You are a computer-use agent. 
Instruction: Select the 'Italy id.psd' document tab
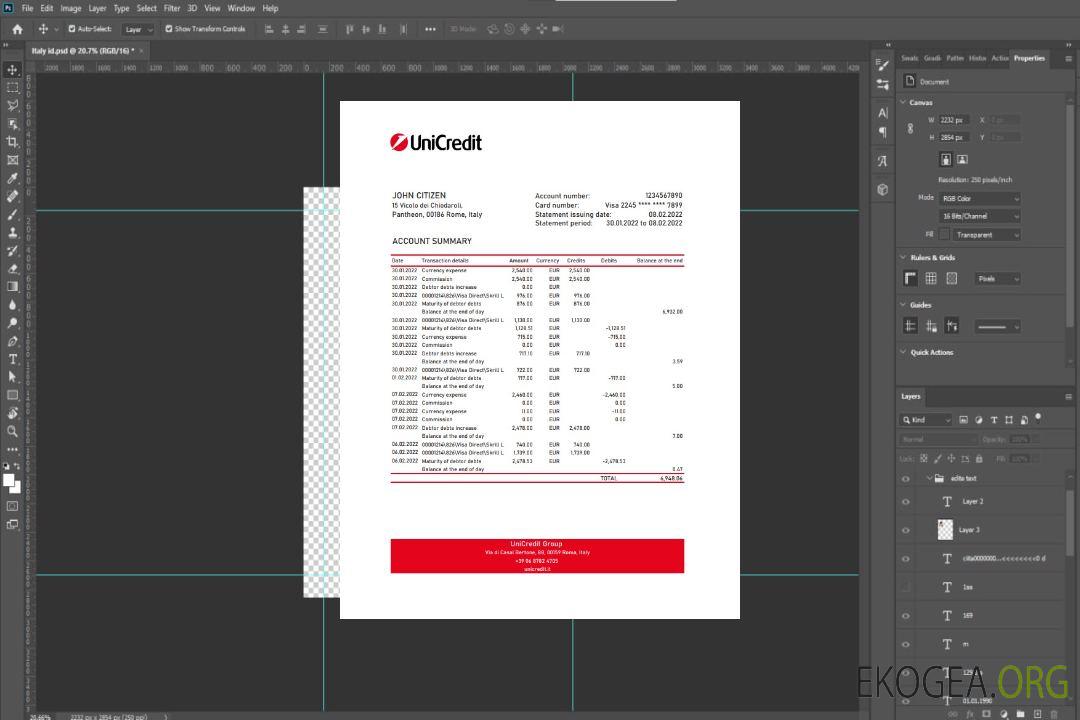click(x=83, y=51)
